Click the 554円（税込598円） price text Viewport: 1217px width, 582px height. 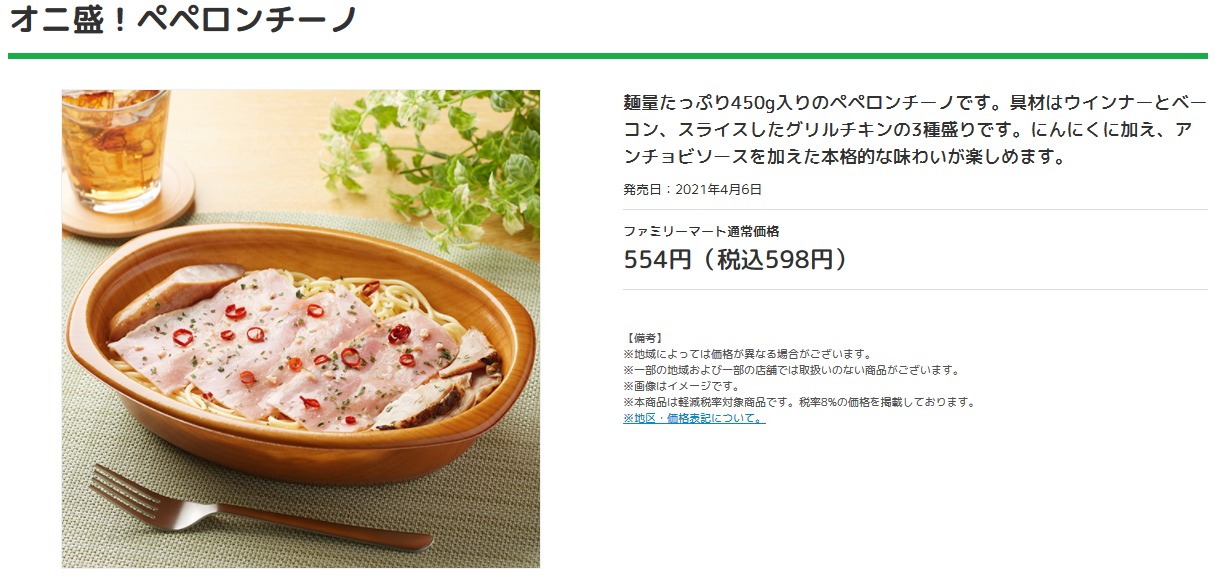coord(736,260)
